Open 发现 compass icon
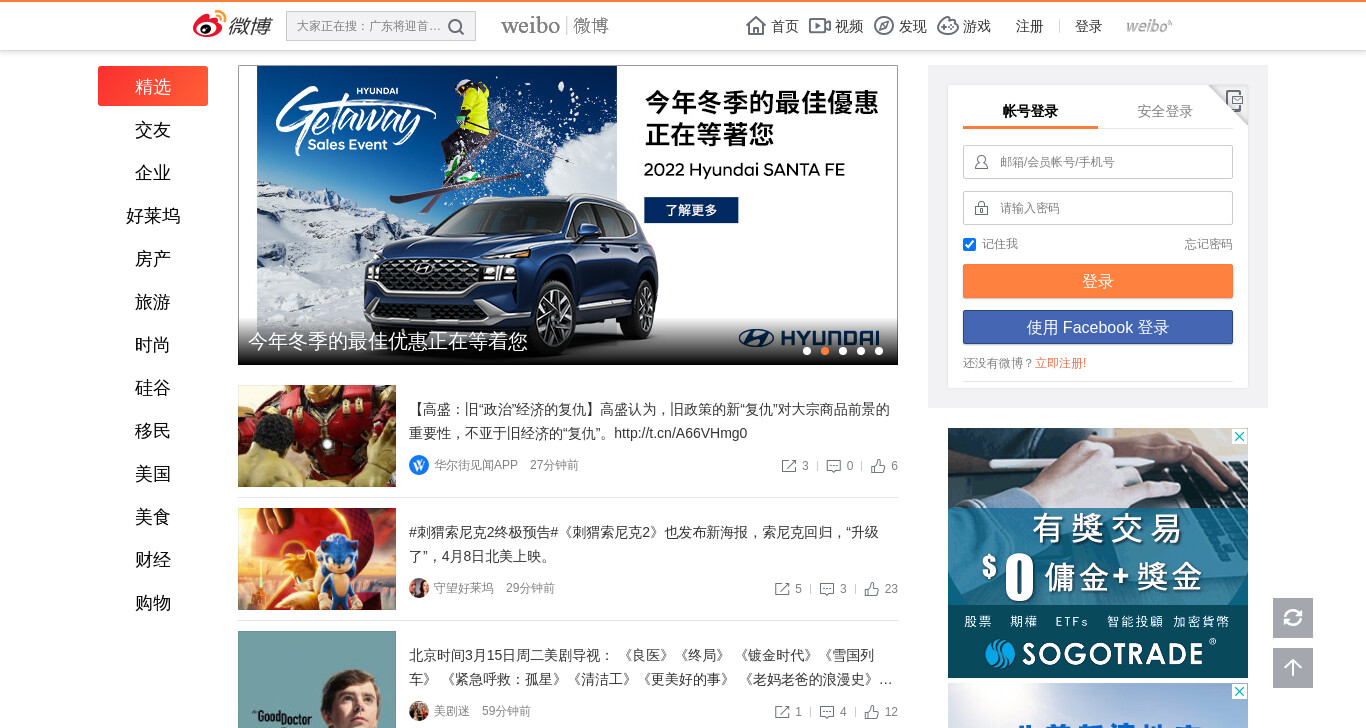This screenshot has width=1366, height=728. tap(884, 26)
